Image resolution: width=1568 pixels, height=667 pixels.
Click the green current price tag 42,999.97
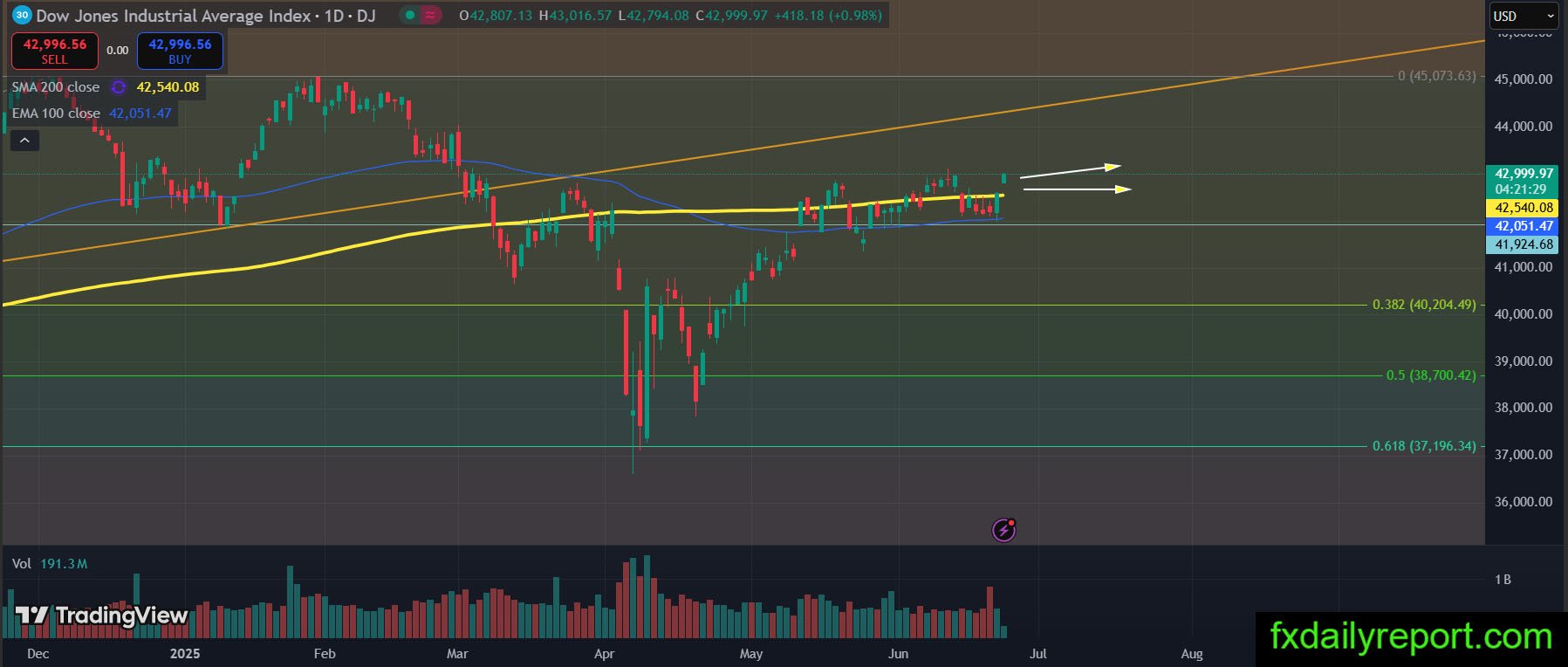coord(1523,174)
